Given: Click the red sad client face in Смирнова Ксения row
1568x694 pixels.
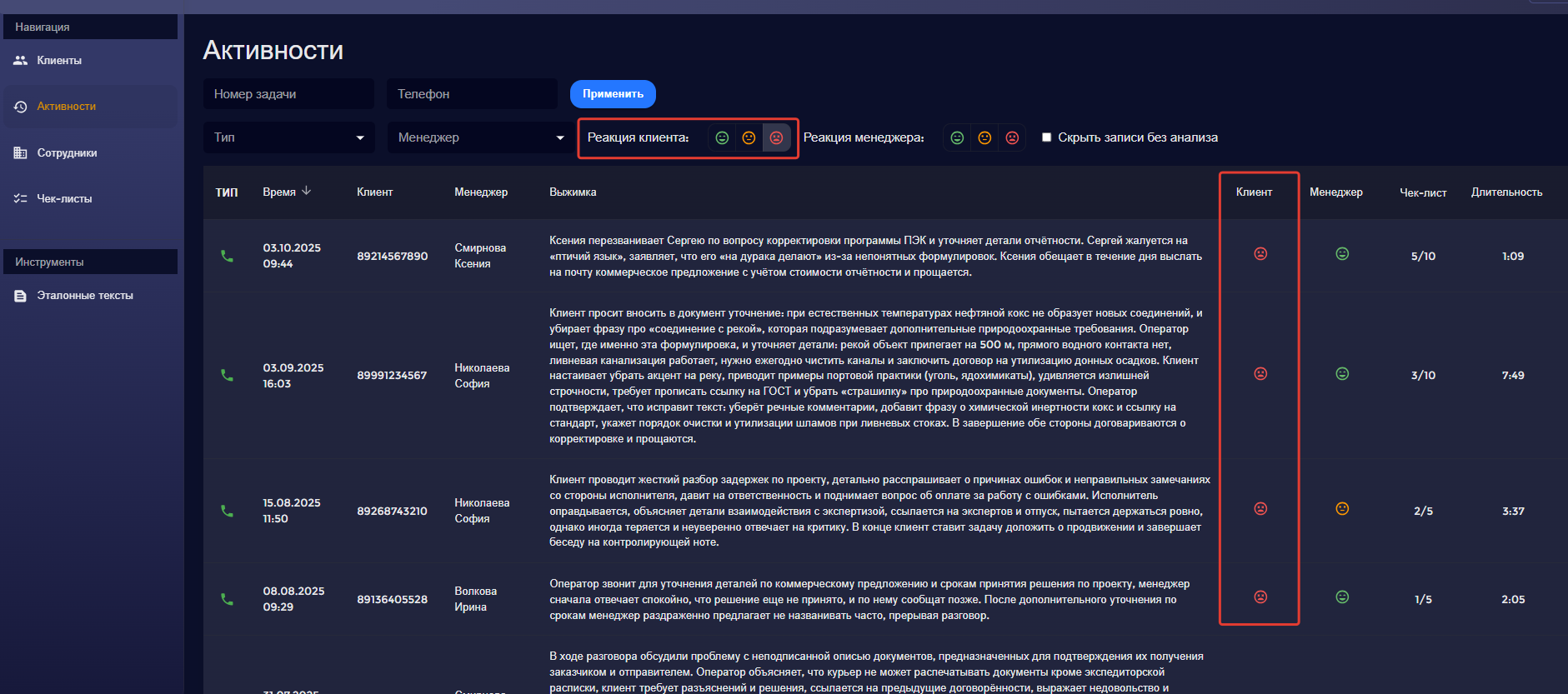Looking at the screenshot, I should coord(1260,254).
